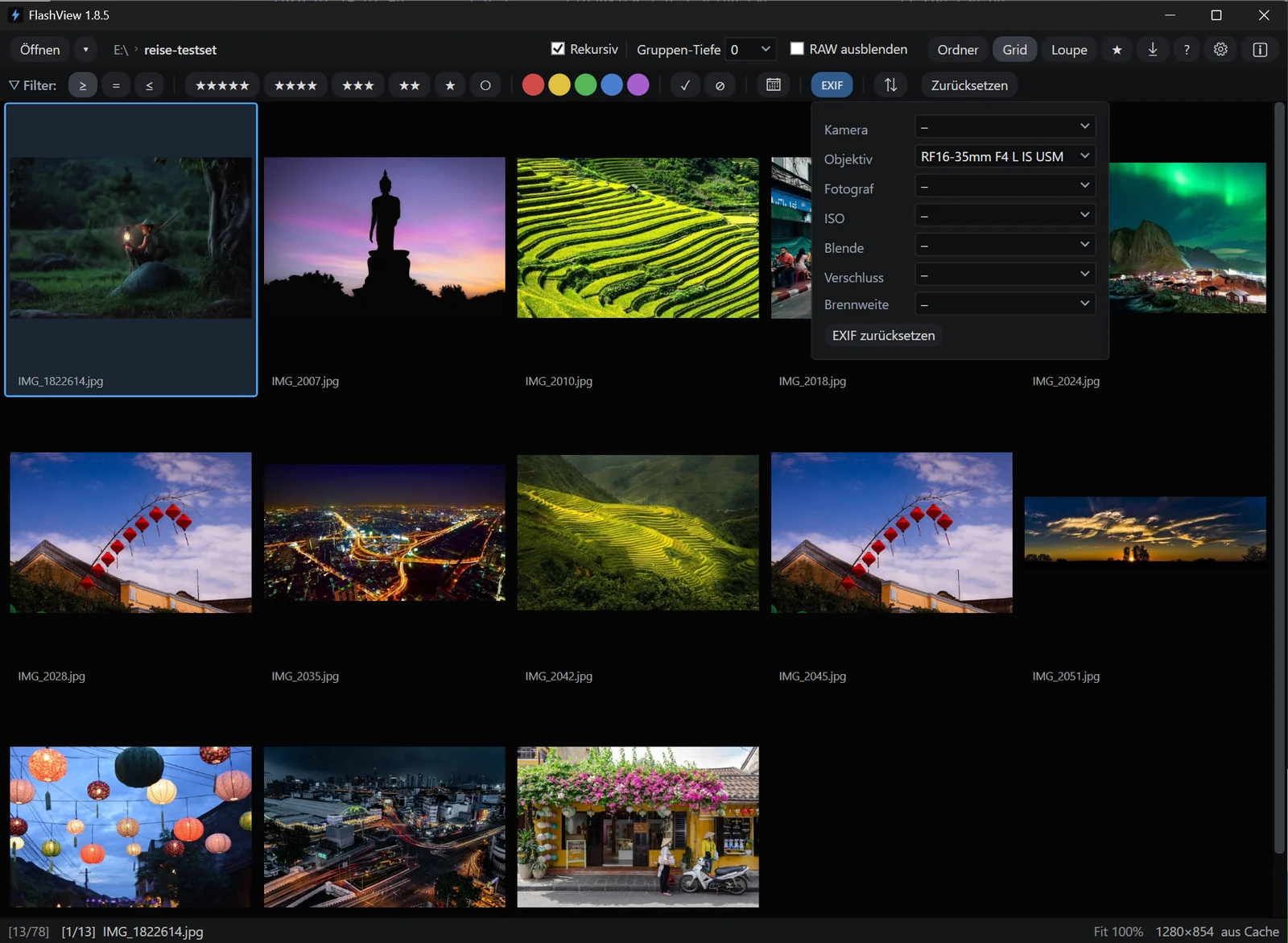Image resolution: width=1288 pixels, height=943 pixels.
Task: Open the ISO dropdown
Action: [x=1005, y=216]
